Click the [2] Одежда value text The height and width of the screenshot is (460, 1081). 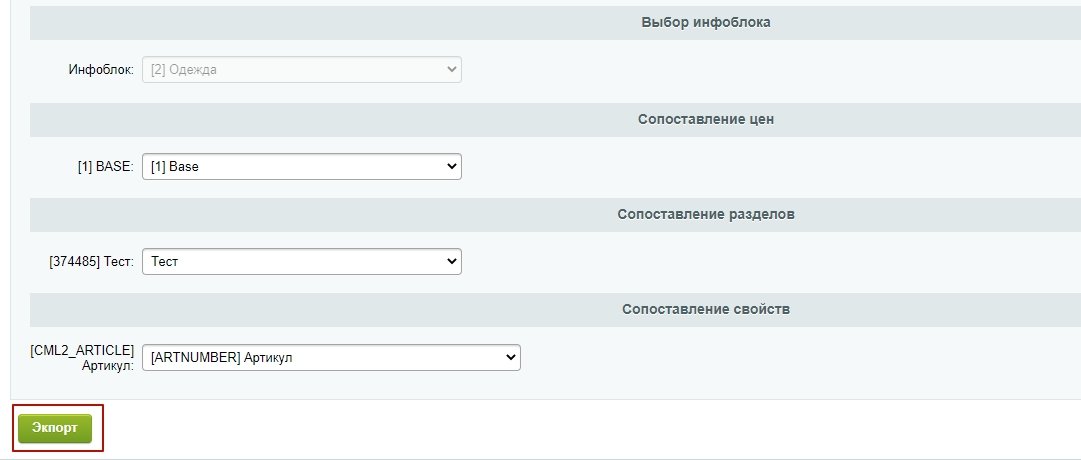183,70
